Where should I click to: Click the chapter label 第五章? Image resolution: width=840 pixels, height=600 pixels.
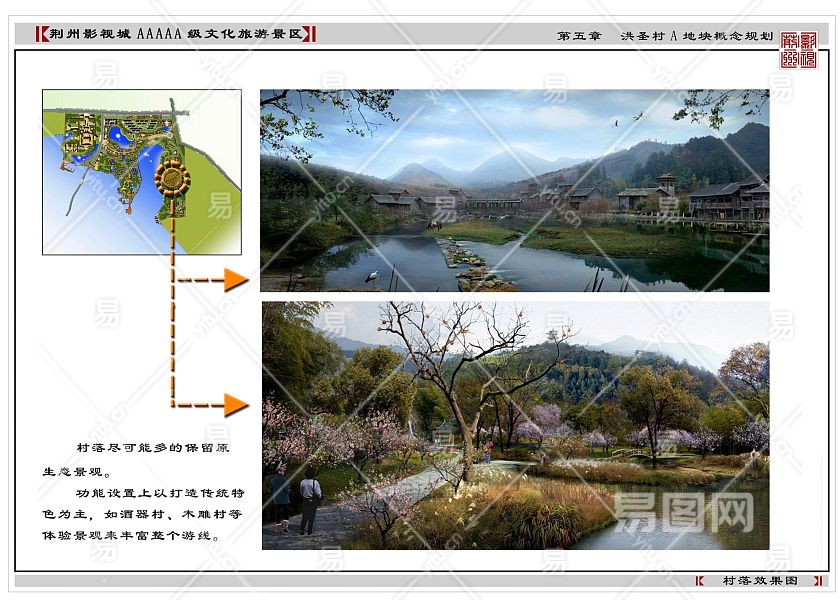click(x=579, y=36)
